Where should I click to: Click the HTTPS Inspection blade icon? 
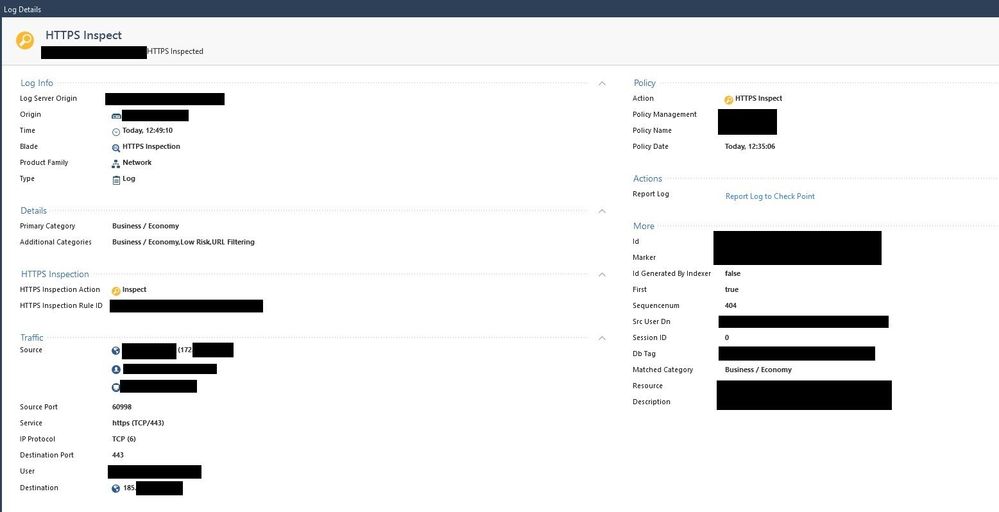116,147
